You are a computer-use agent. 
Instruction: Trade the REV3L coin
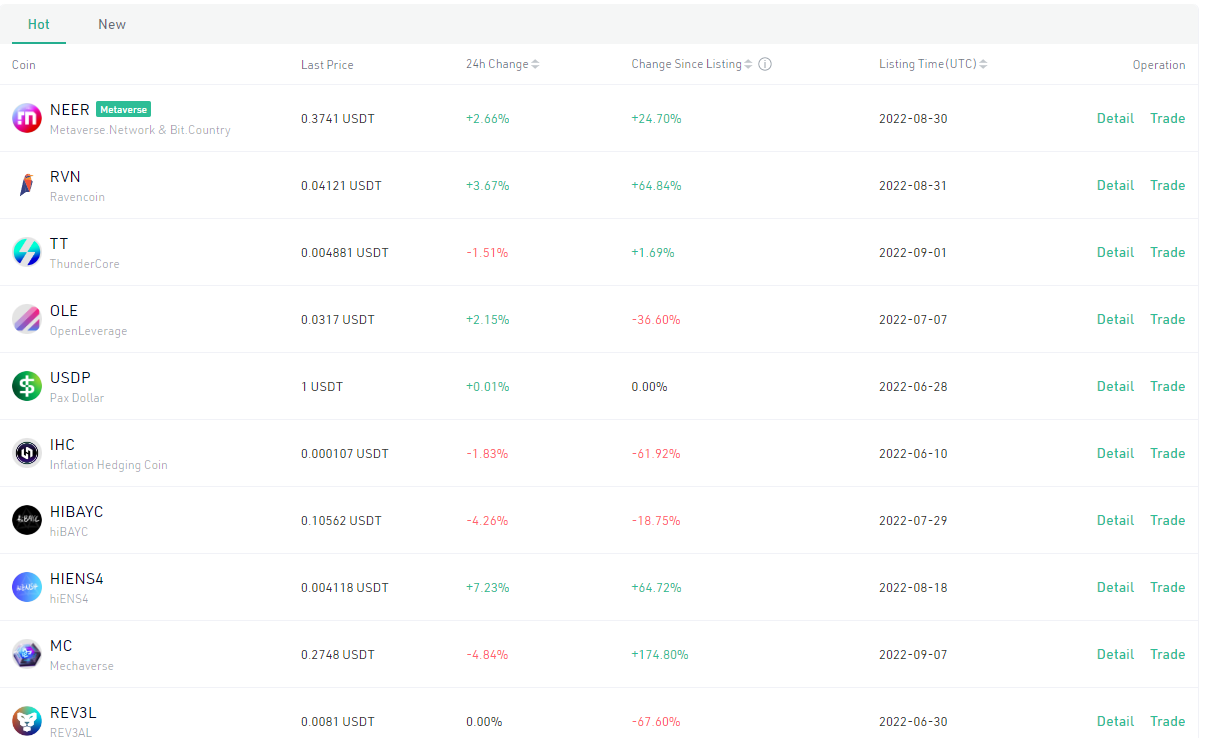click(1167, 721)
